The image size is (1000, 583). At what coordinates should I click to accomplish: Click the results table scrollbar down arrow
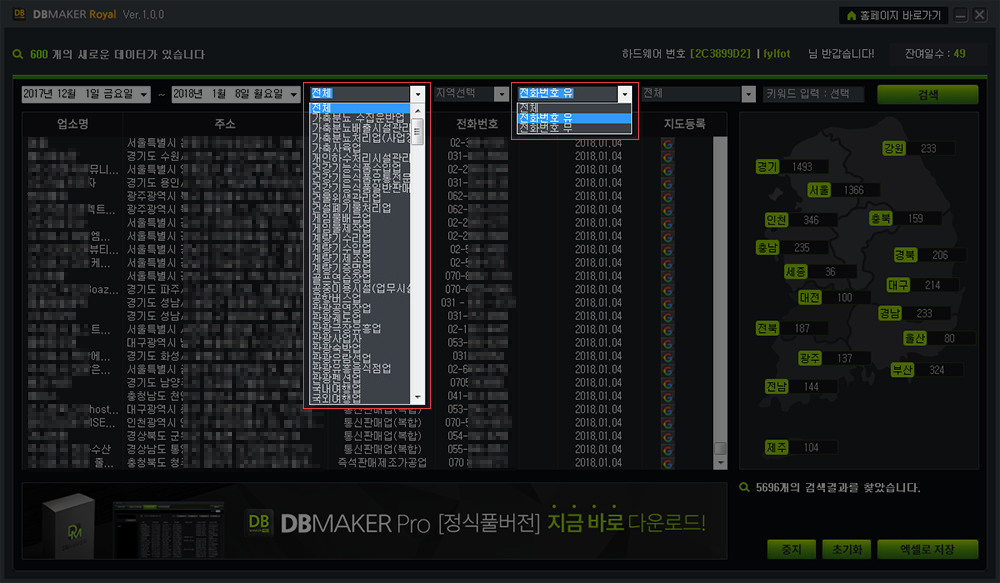tap(721, 463)
